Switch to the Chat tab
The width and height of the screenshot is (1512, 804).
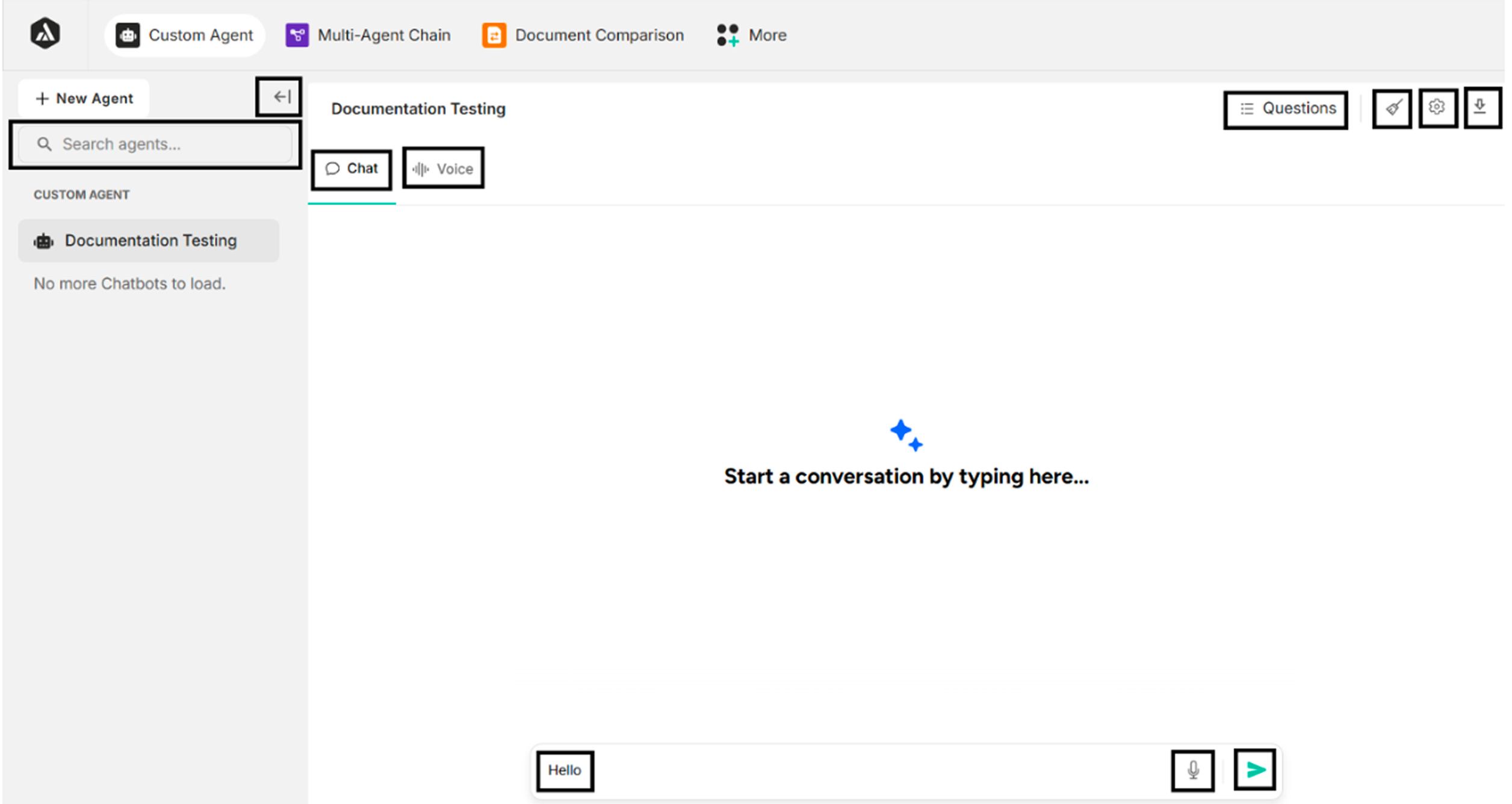click(x=352, y=169)
